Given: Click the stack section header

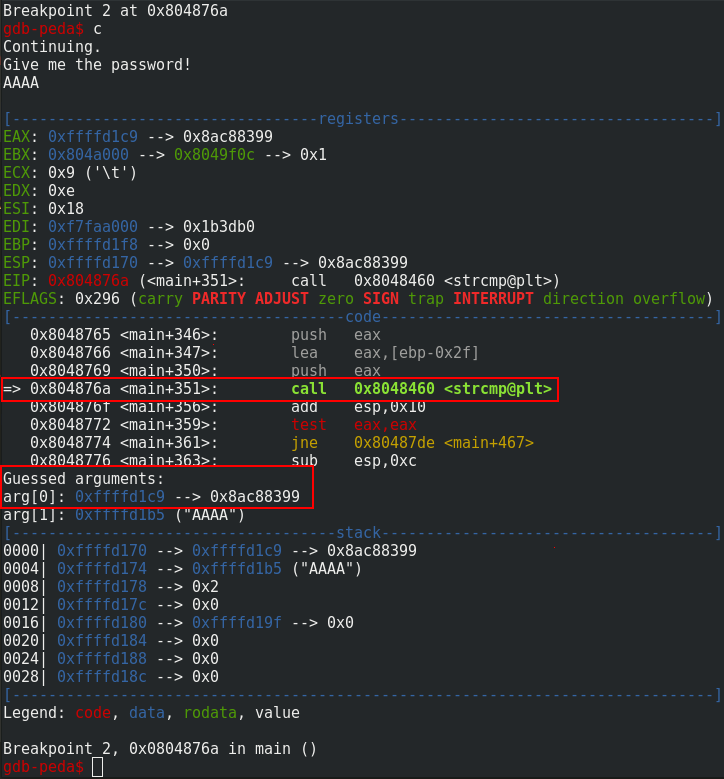Looking at the screenshot, I should pyautogui.click(x=358, y=533).
